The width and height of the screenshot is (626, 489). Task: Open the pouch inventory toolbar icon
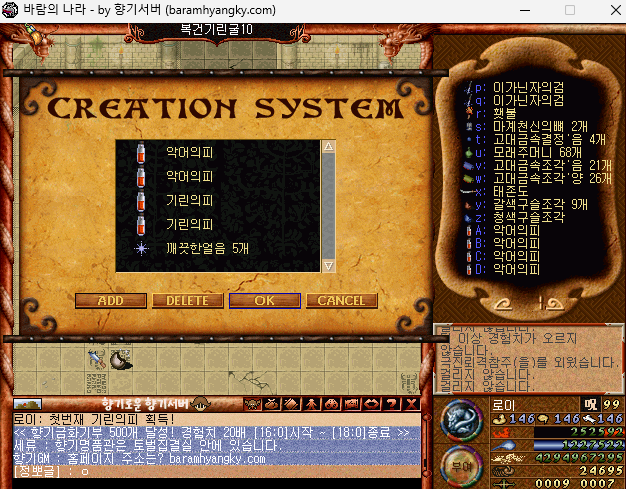(272, 404)
